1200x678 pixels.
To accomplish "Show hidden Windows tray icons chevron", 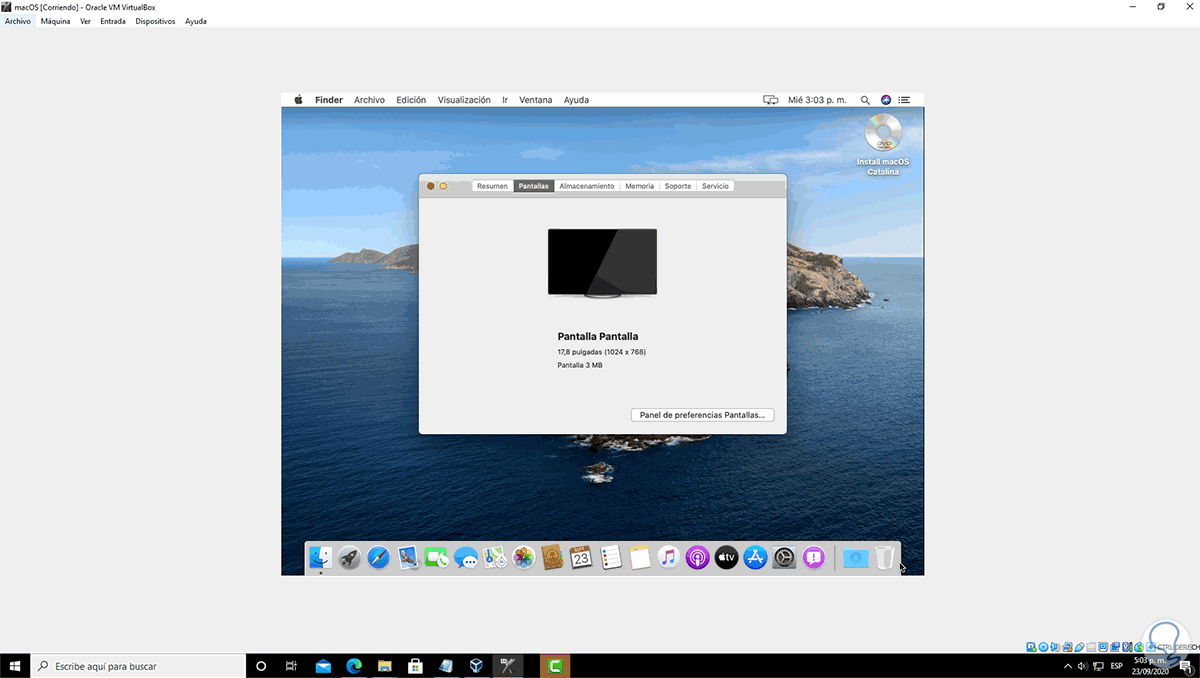I will [1068, 666].
